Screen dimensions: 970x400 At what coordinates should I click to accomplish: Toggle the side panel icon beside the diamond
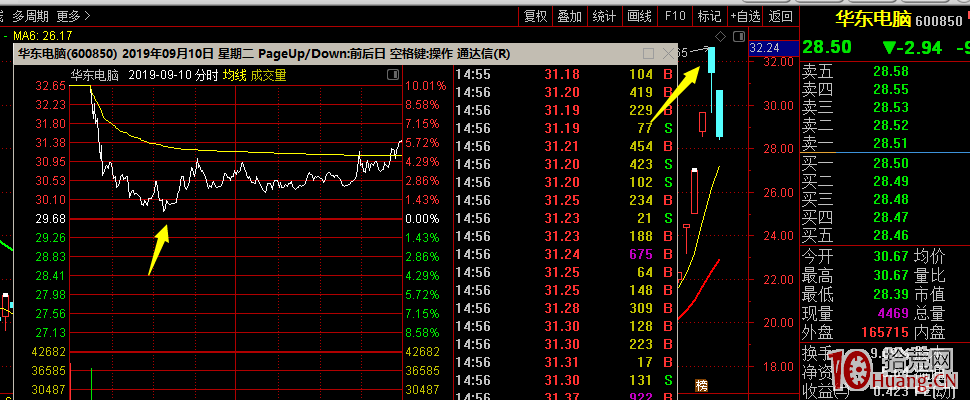coord(739,36)
